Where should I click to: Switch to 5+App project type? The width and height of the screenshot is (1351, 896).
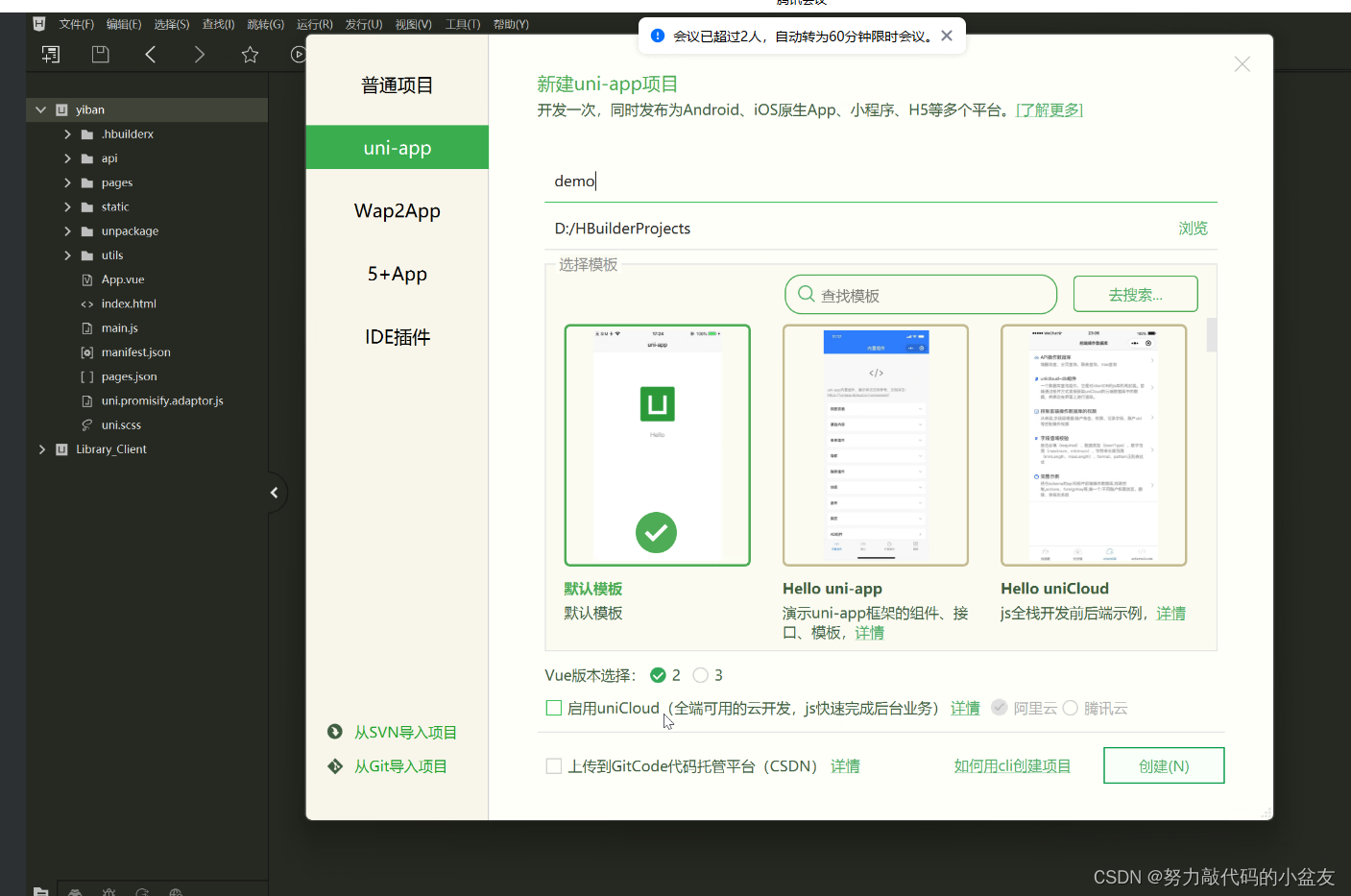click(x=398, y=274)
